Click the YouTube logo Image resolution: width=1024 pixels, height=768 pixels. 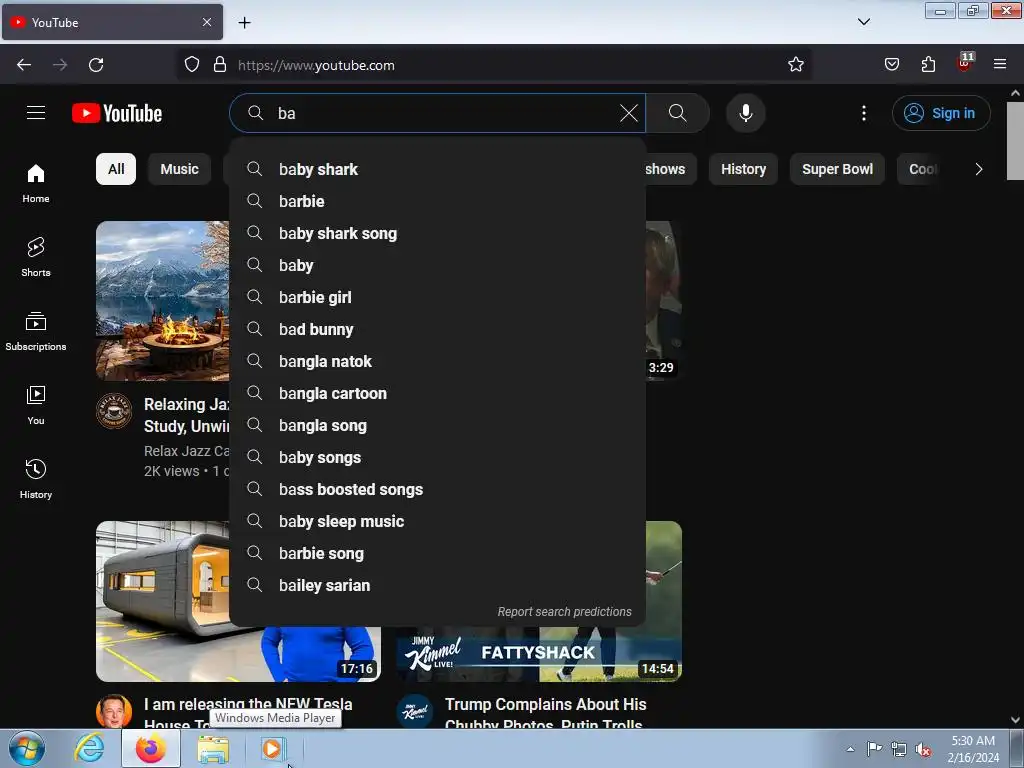[x=117, y=113]
